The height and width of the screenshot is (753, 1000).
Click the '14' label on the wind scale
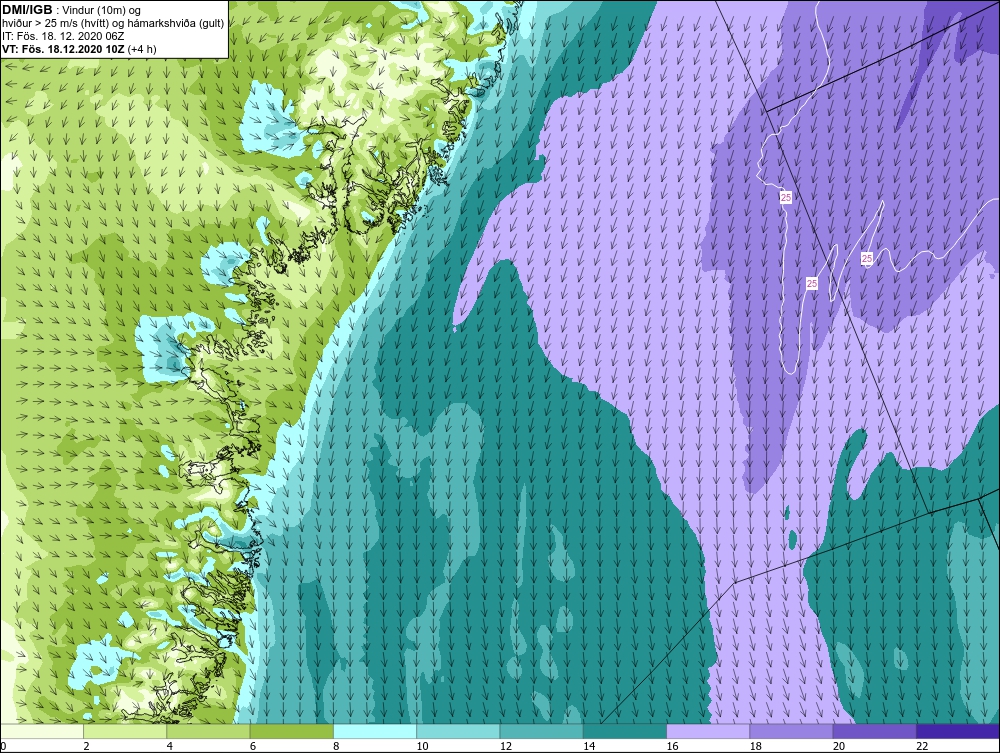coord(589,747)
